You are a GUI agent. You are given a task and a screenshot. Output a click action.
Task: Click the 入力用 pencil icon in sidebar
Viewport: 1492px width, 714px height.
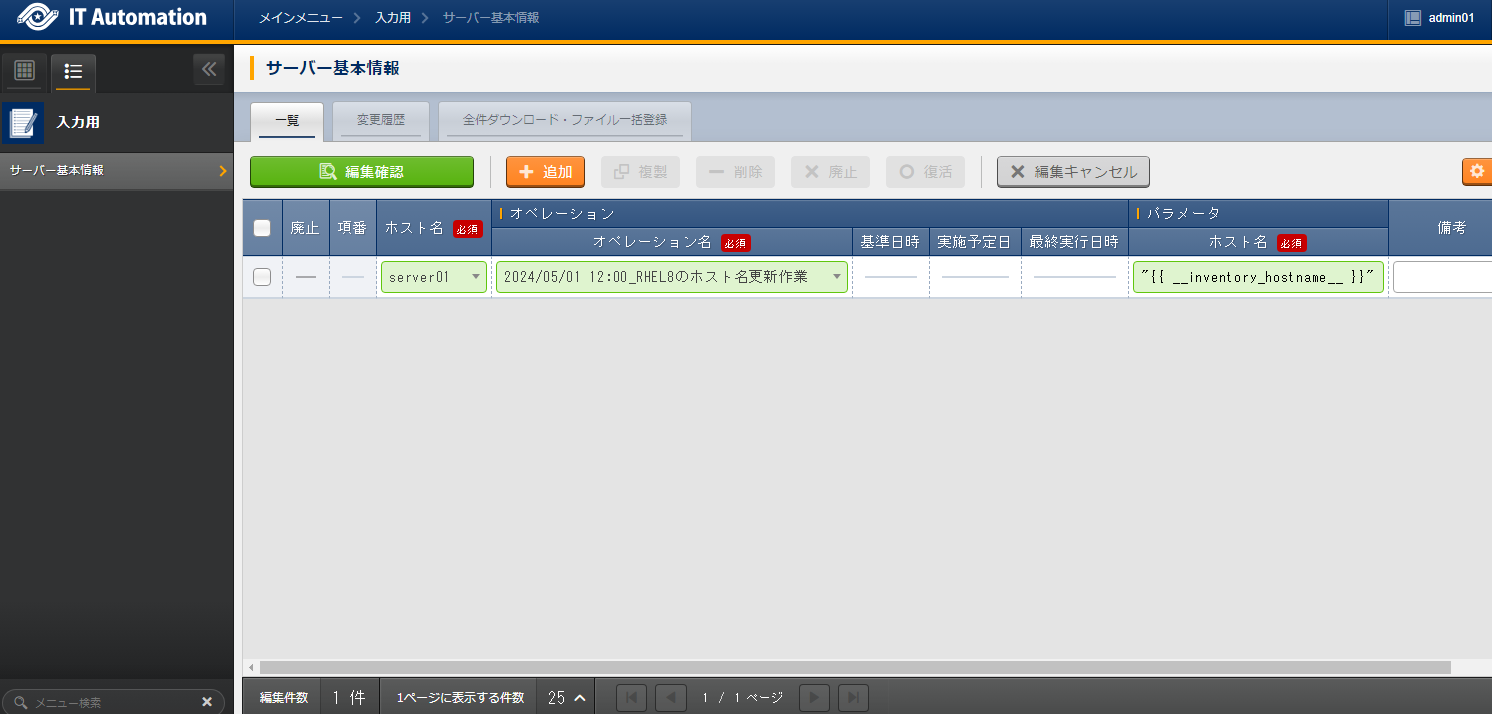[x=22, y=123]
